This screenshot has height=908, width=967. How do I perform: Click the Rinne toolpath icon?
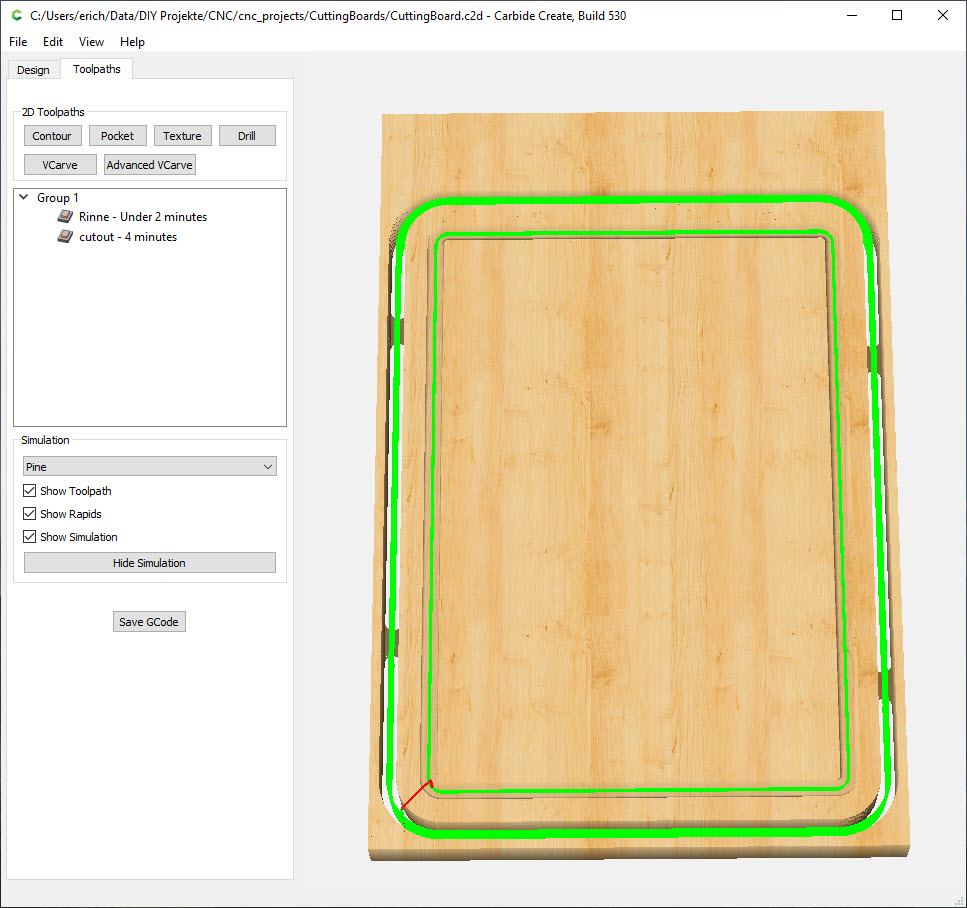65,216
